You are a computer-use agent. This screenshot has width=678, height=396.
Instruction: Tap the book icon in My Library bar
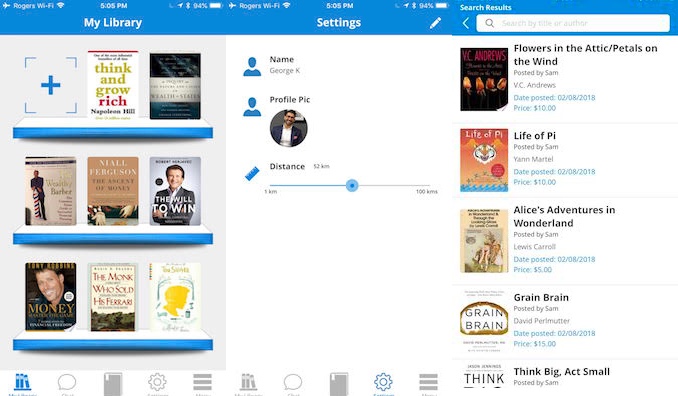pos(113,383)
